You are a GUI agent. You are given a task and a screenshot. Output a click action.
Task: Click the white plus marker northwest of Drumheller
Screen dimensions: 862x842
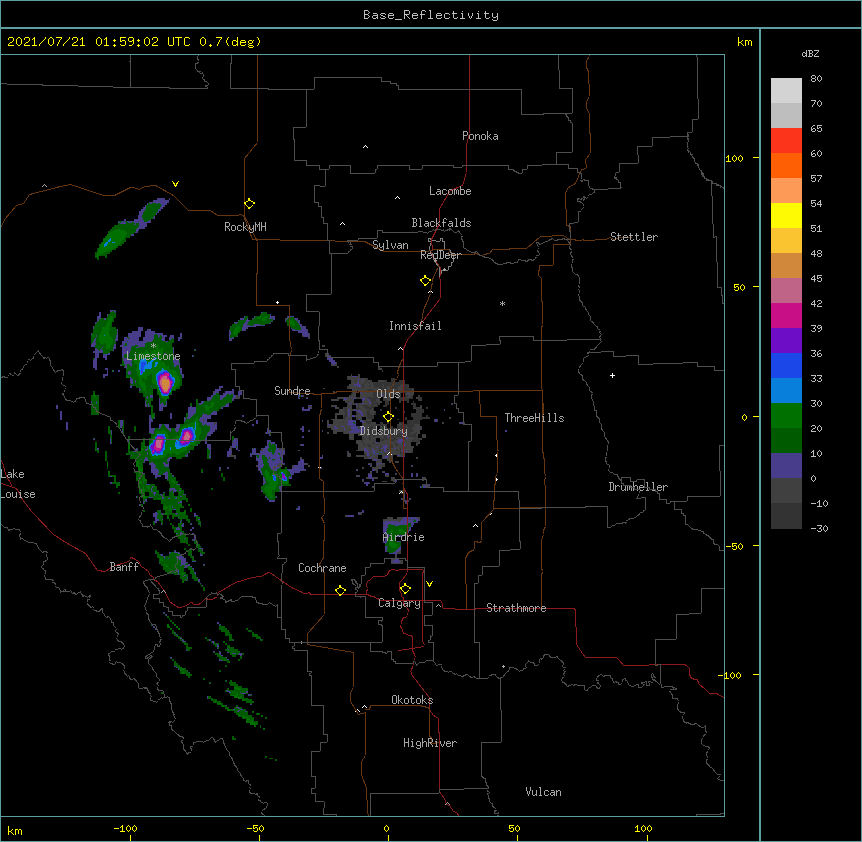coord(612,375)
